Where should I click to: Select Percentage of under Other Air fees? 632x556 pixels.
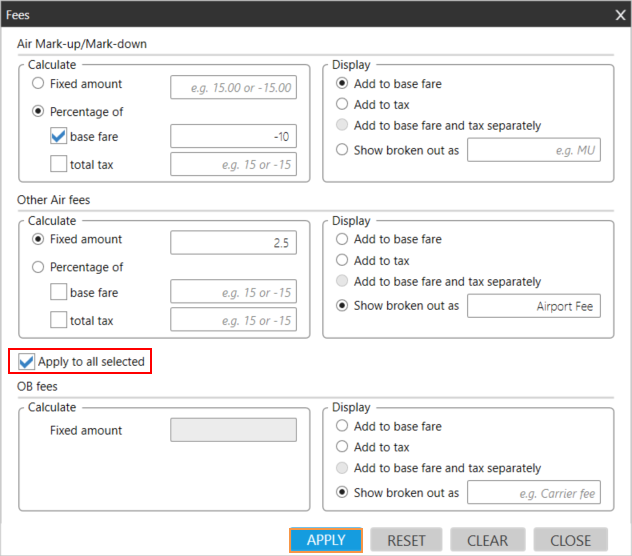[39, 267]
